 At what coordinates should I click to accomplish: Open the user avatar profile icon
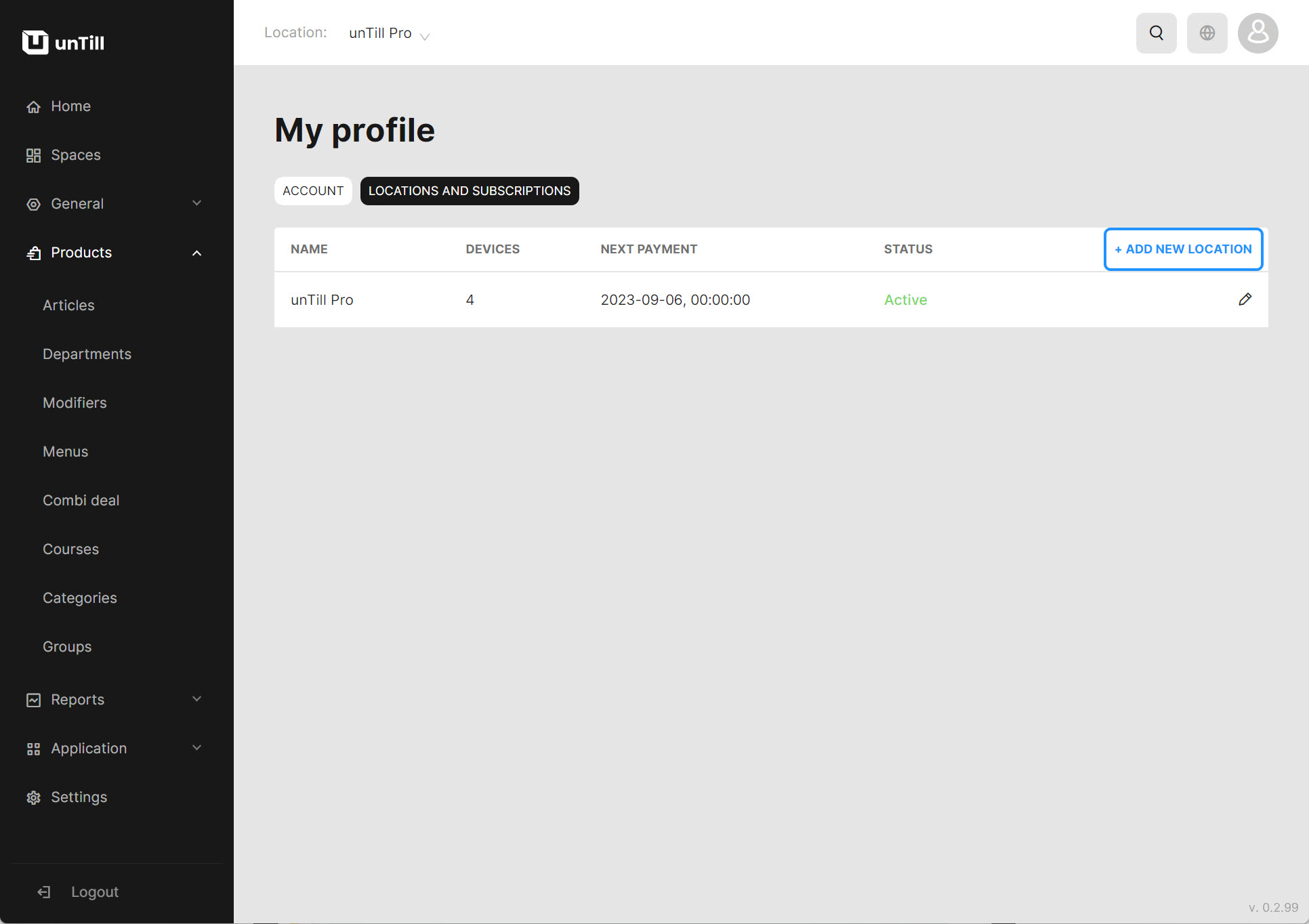[x=1258, y=33]
